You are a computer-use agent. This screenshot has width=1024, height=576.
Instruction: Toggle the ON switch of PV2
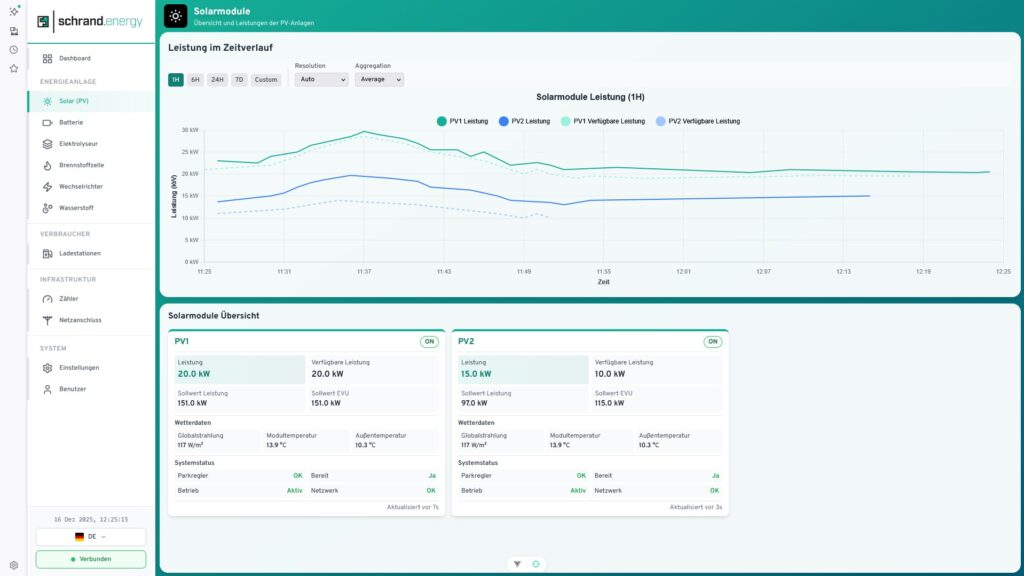click(x=712, y=342)
